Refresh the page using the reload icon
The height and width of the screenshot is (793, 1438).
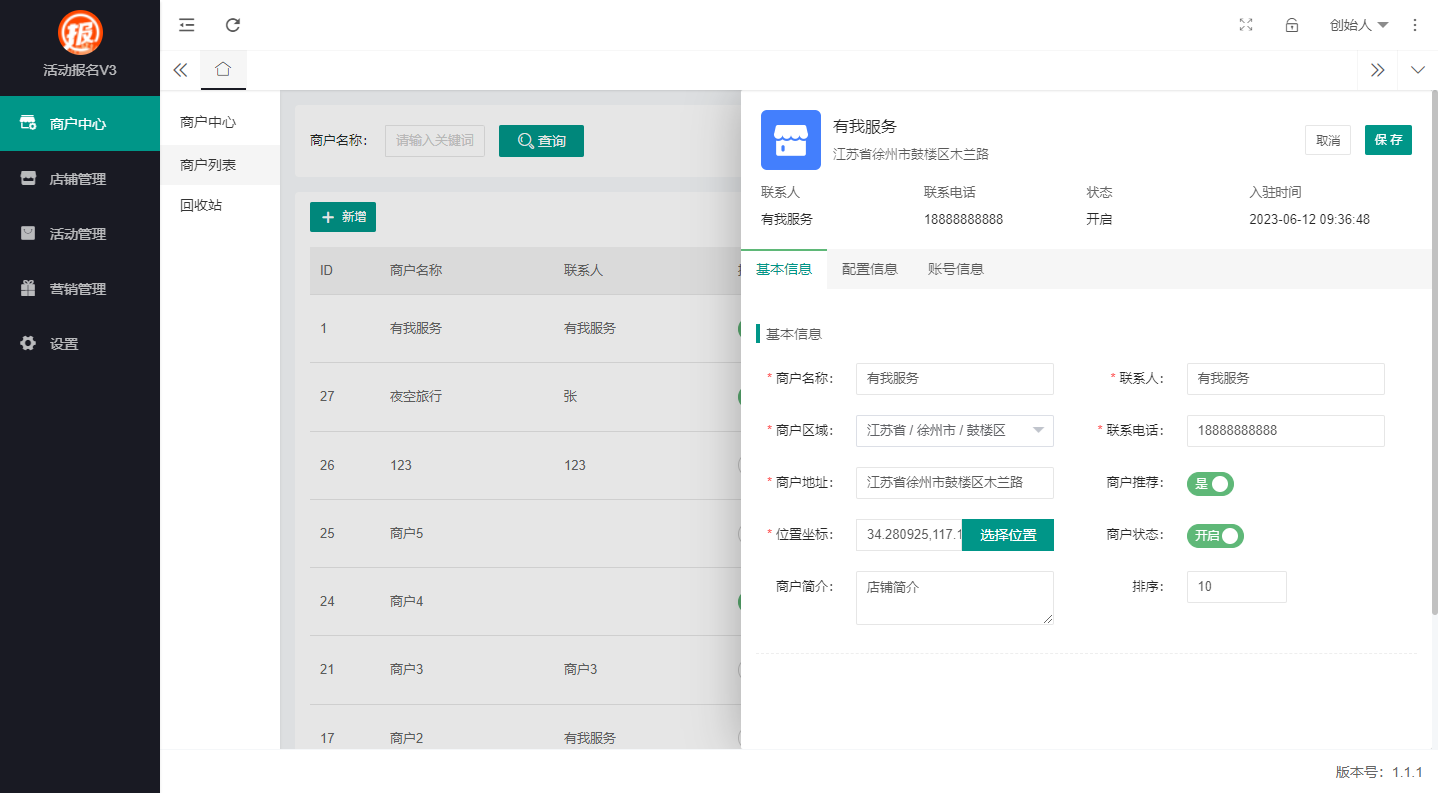click(233, 25)
